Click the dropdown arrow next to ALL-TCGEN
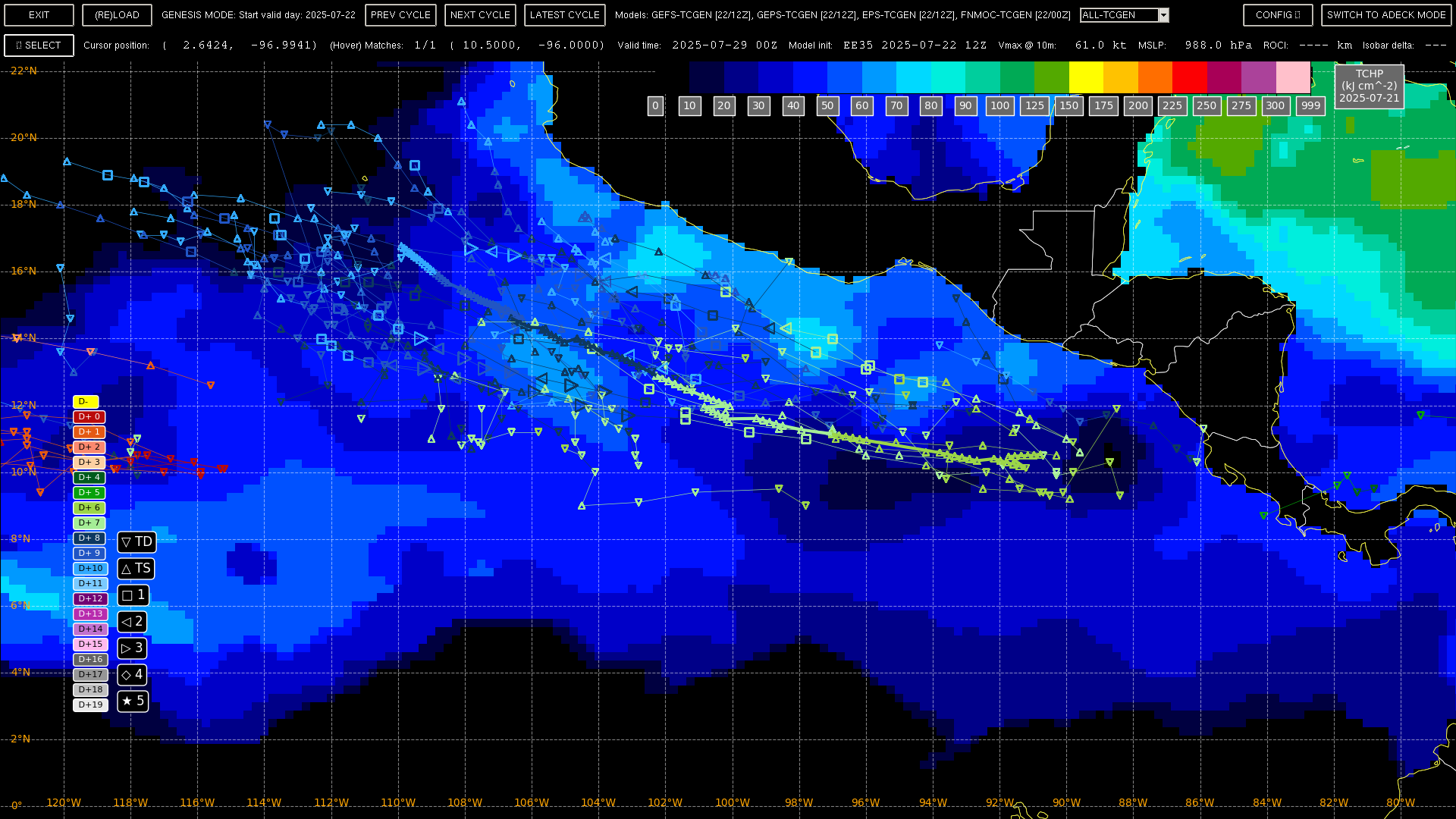Image resolution: width=1456 pixels, height=819 pixels. click(1163, 15)
